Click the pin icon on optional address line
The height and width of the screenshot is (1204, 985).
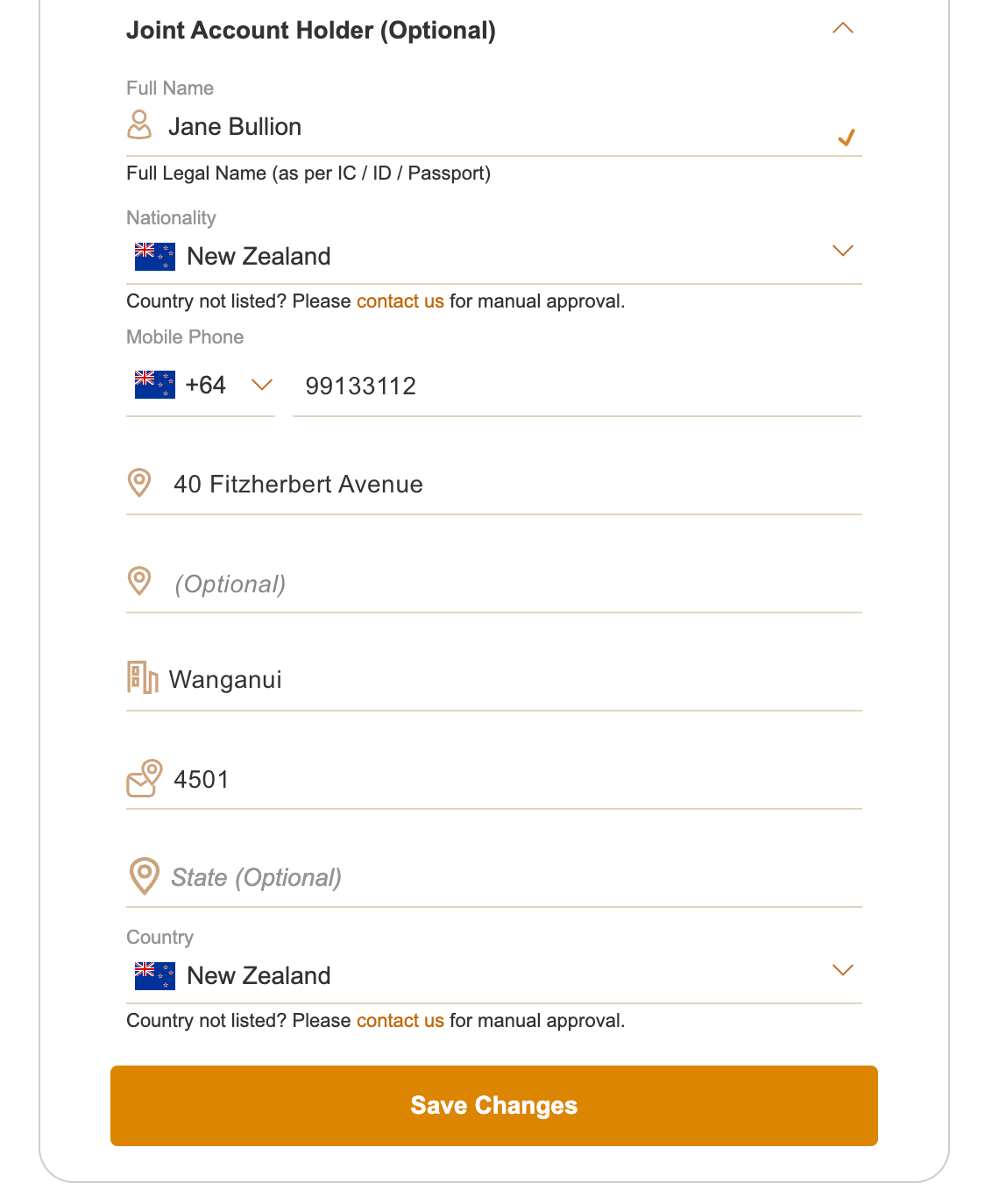(139, 581)
